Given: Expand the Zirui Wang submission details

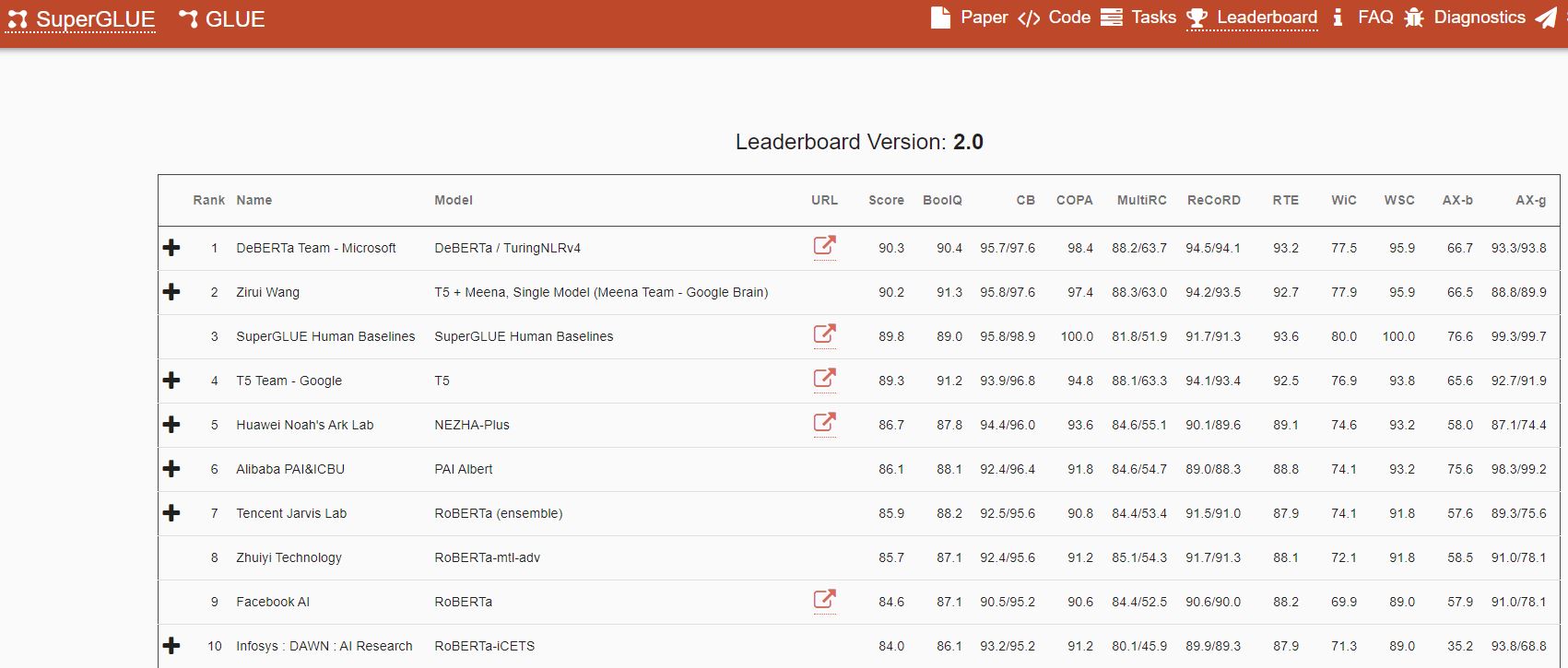Looking at the screenshot, I should (171, 292).
